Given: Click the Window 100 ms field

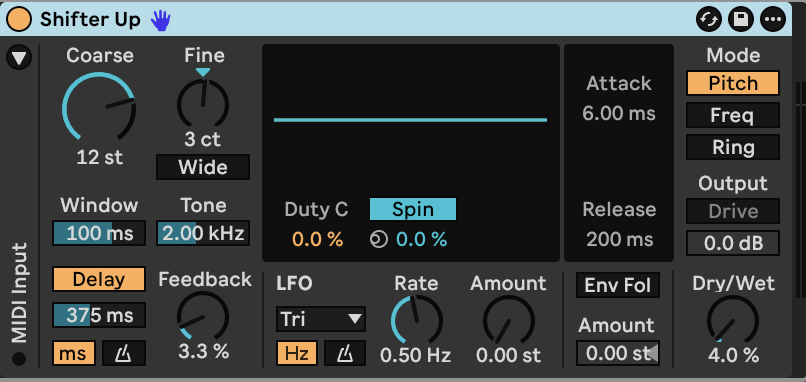Looking at the screenshot, I should 99,233.
